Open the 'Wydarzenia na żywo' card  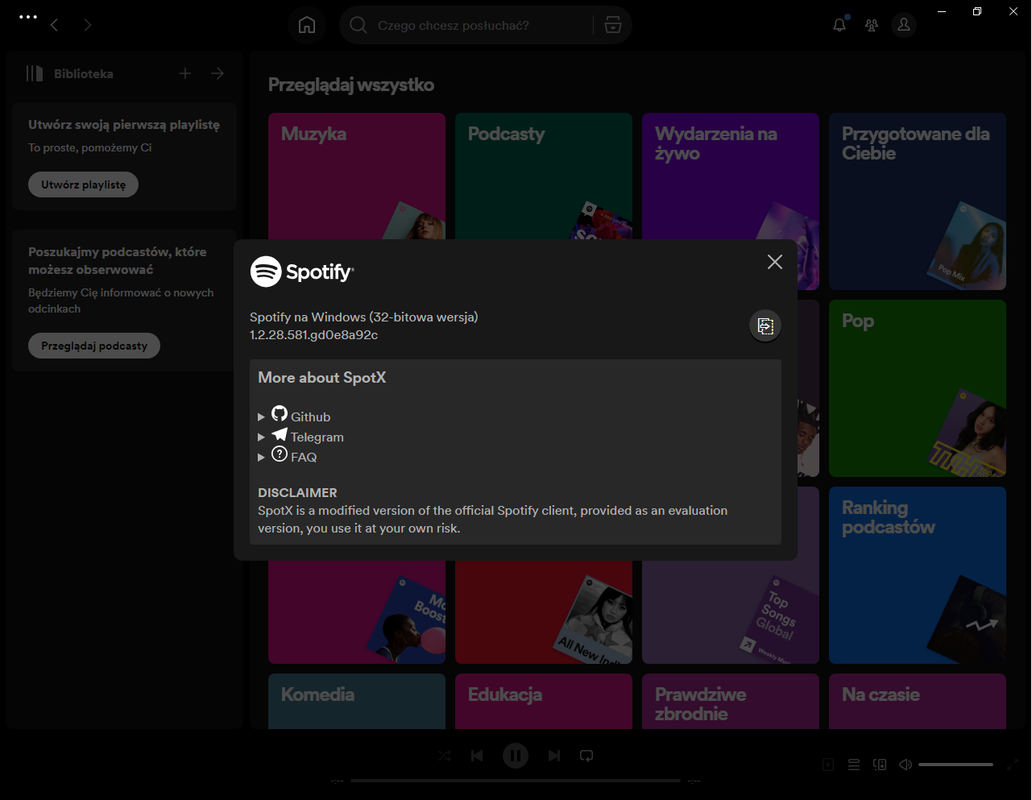click(730, 176)
